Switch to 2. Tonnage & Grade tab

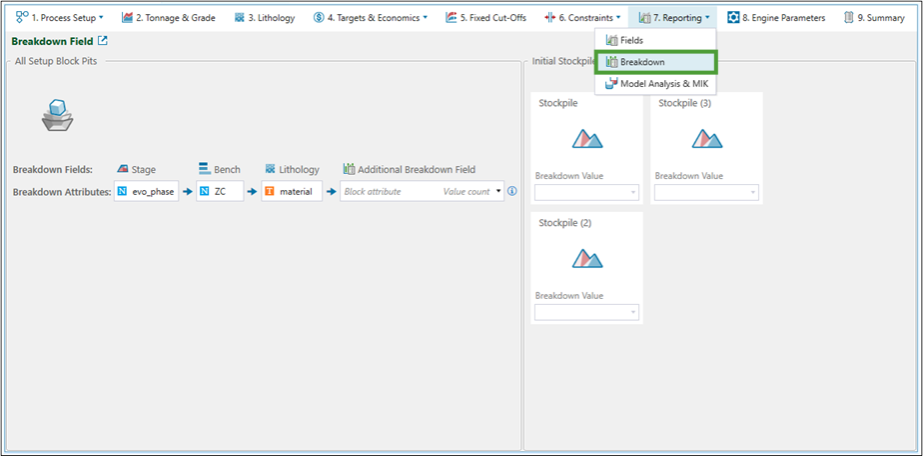168,18
